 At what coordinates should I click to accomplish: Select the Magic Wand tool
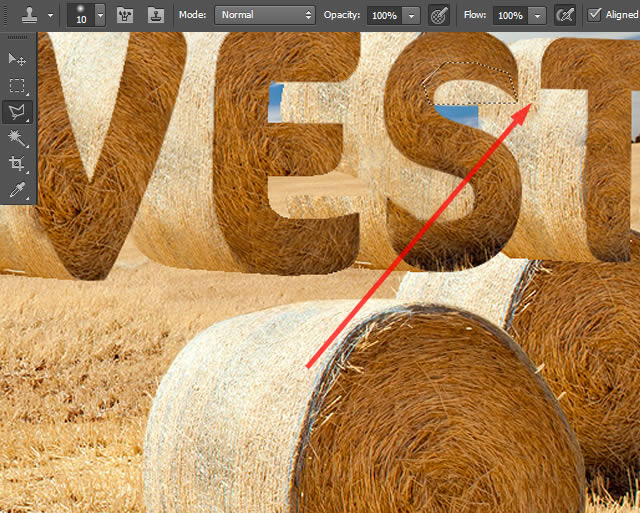coord(17,138)
